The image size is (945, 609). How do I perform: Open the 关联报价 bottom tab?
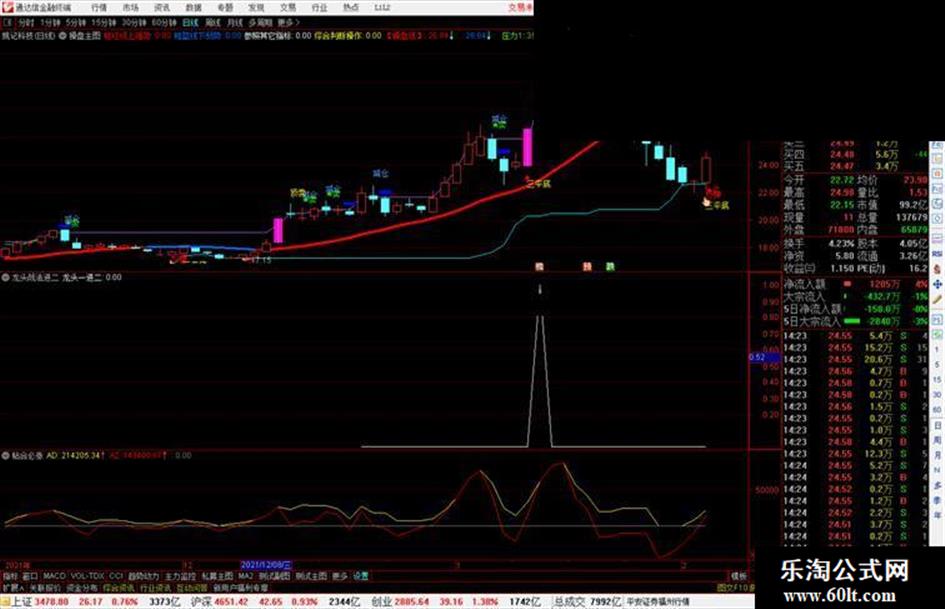point(45,587)
